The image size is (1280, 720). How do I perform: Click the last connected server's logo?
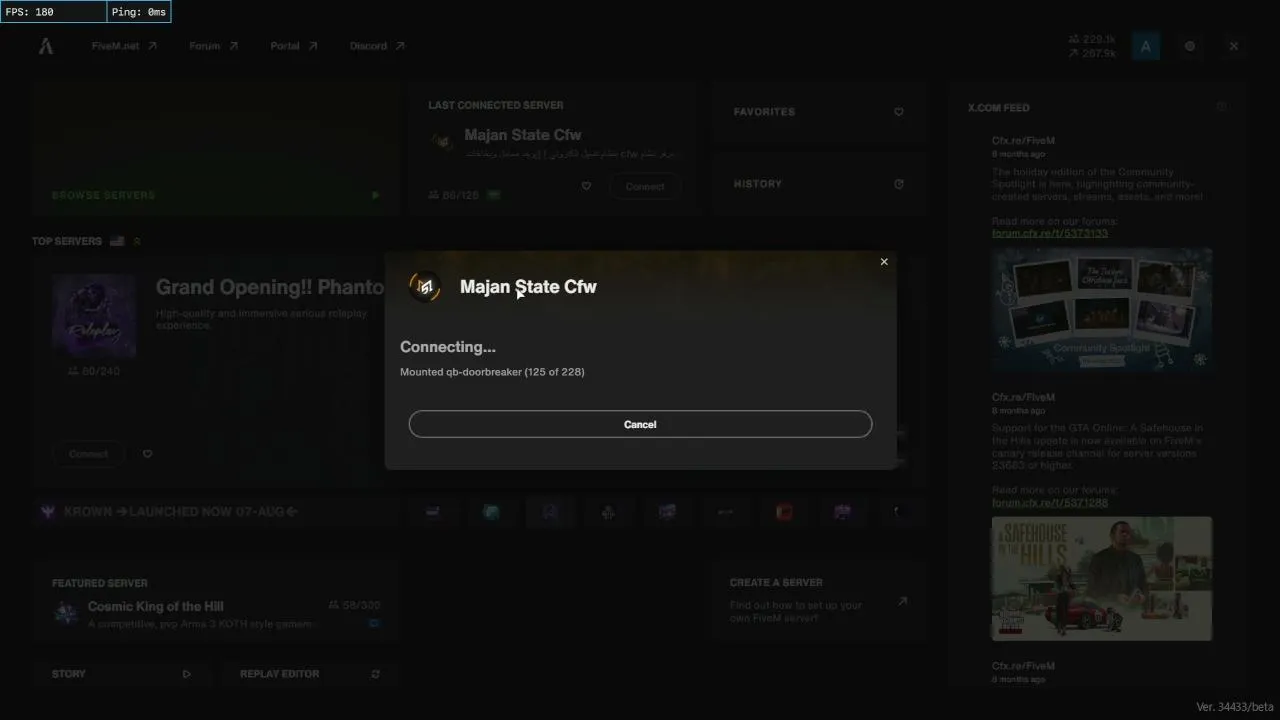click(442, 141)
